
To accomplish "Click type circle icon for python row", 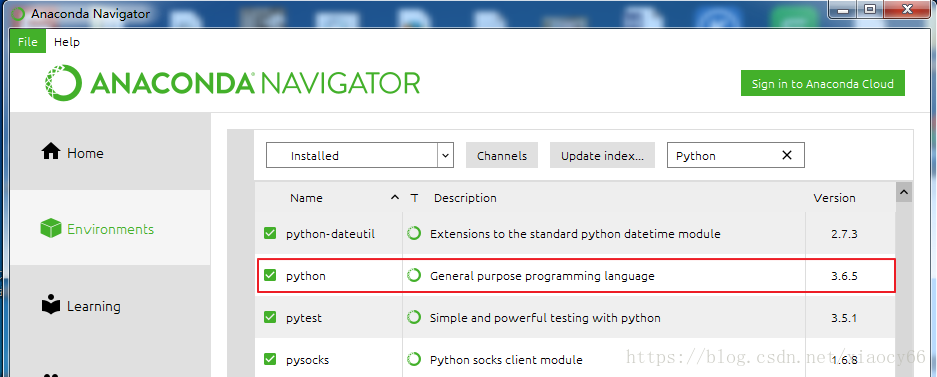I will (414, 275).
